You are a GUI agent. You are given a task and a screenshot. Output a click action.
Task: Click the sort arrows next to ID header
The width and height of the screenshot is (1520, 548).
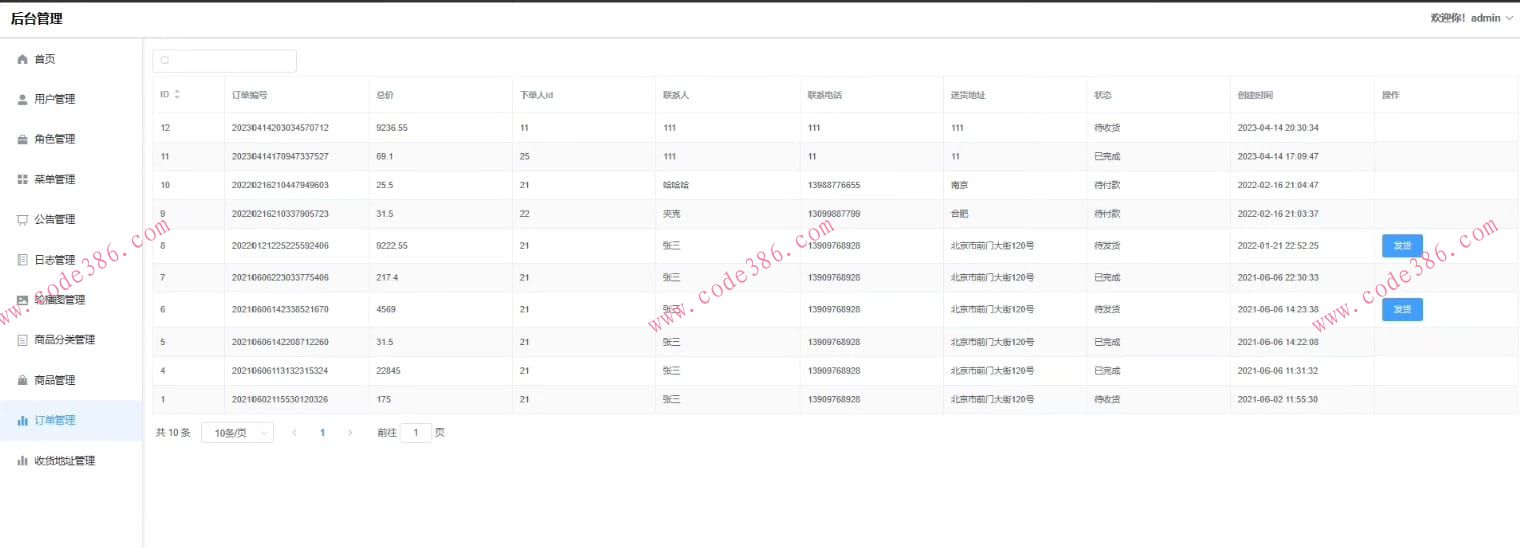tap(177, 95)
